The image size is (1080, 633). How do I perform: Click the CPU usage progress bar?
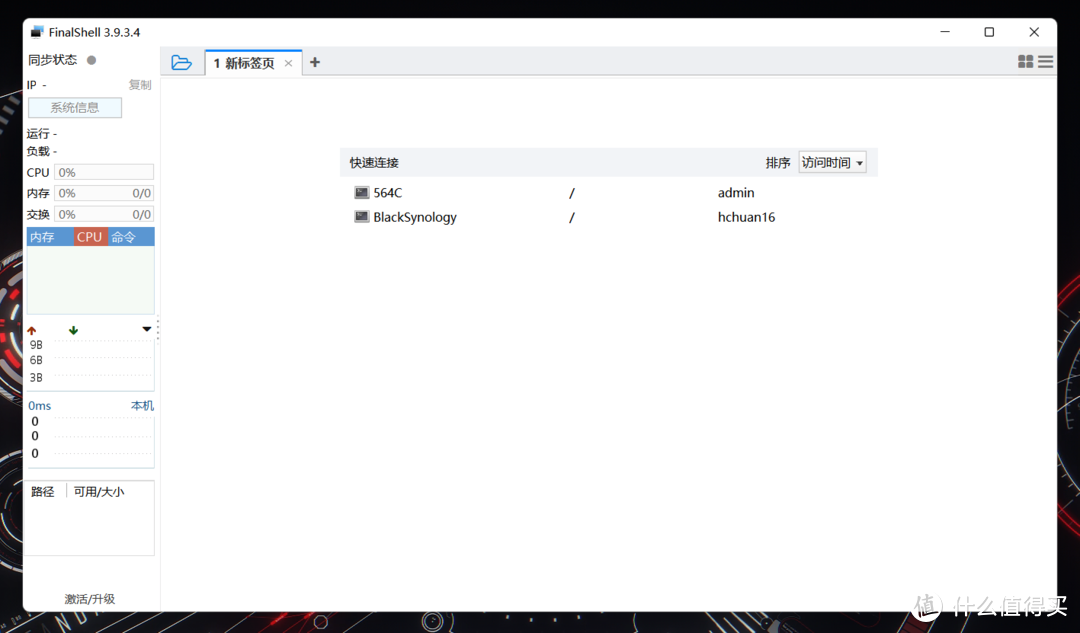click(x=104, y=172)
